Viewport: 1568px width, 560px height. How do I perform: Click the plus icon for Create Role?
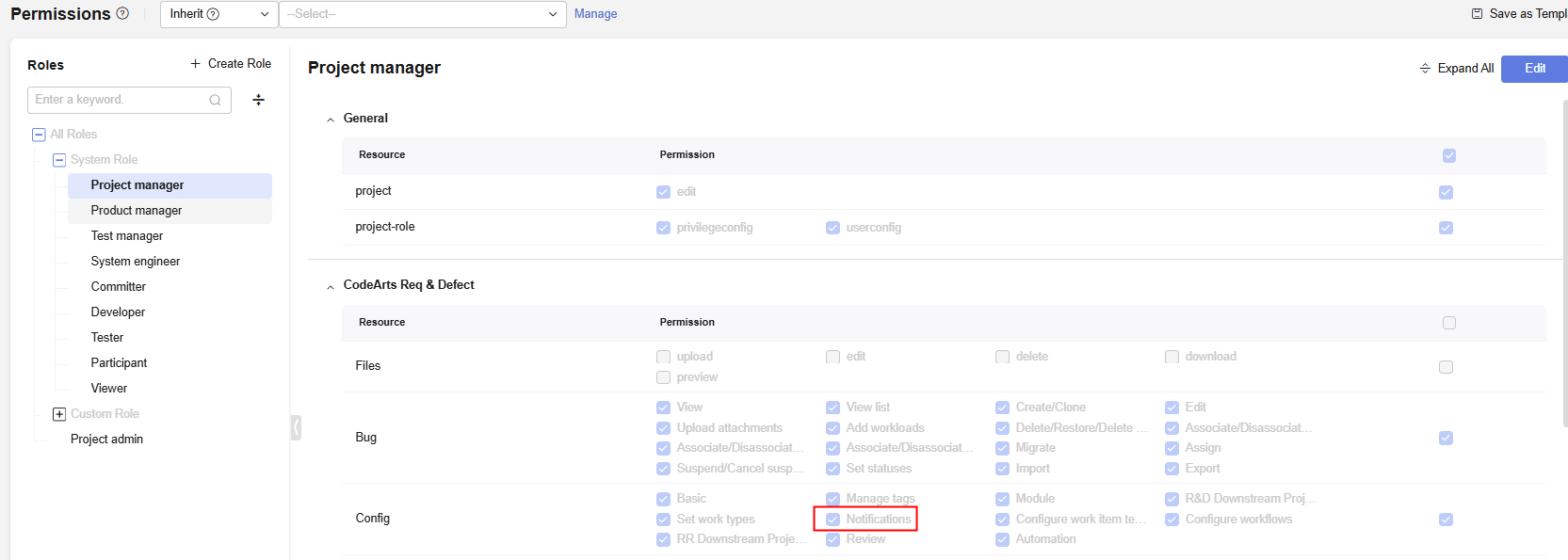[x=196, y=64]
